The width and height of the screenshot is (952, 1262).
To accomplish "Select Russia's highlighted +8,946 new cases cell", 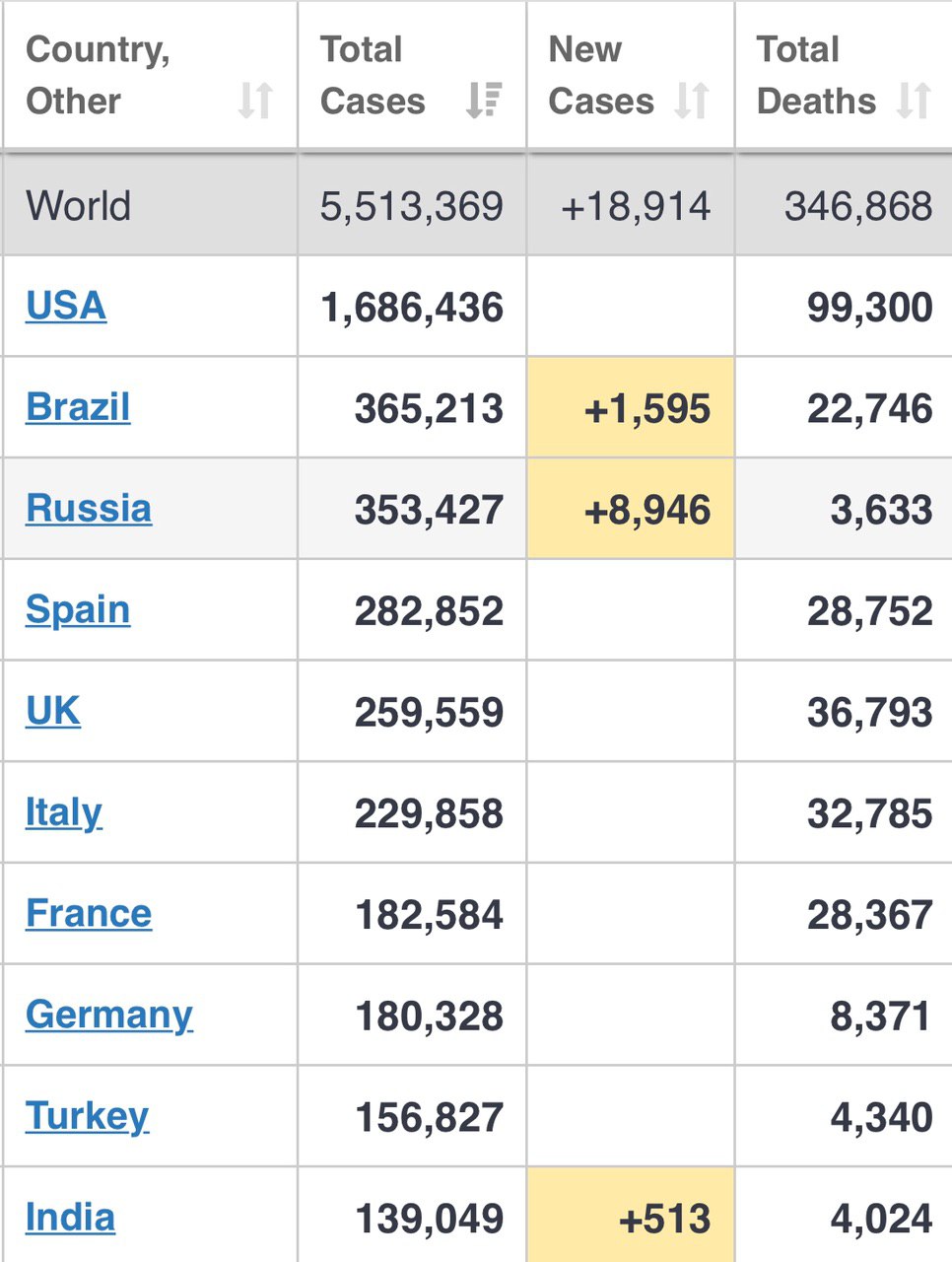I will 631,509.
